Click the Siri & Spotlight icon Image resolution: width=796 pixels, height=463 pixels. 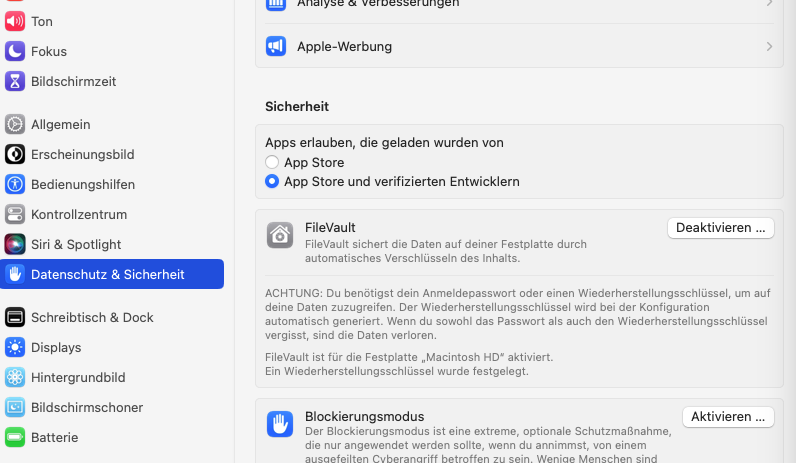coord(15,244)
